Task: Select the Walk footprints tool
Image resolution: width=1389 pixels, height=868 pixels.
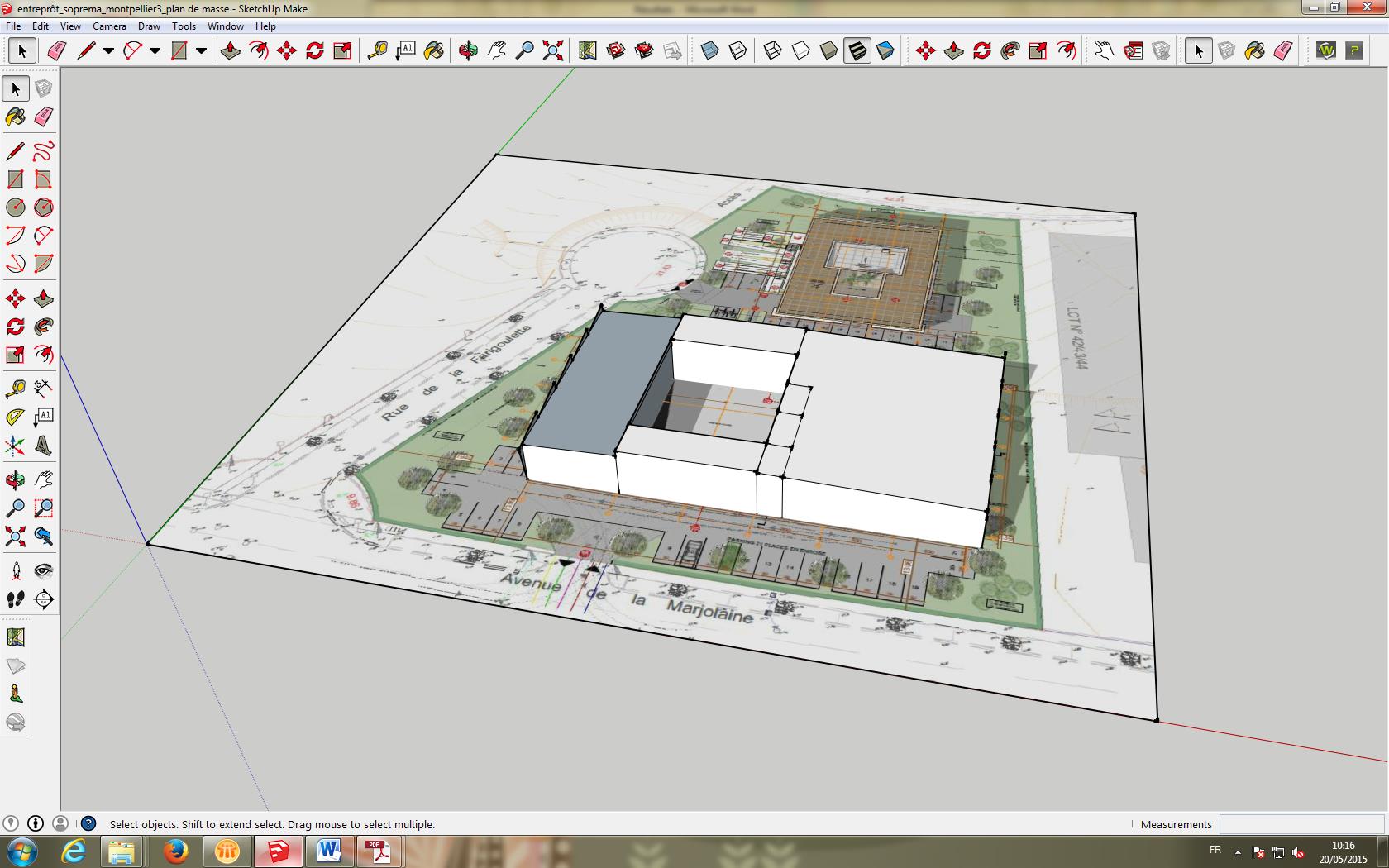Action: point(16,599)
